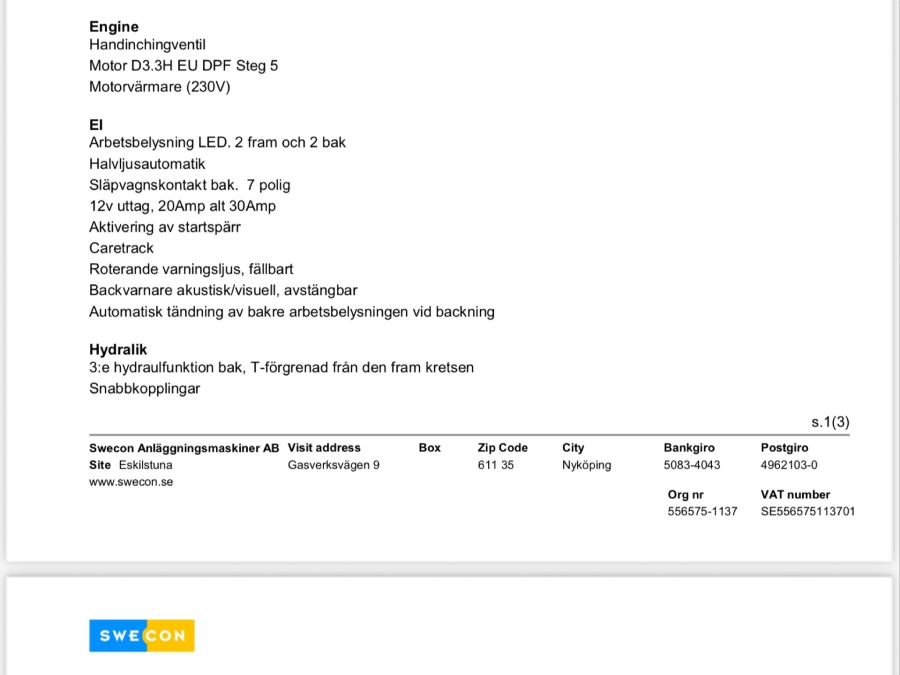Click the Halvljusautomatik text

[x=147, y=164]
